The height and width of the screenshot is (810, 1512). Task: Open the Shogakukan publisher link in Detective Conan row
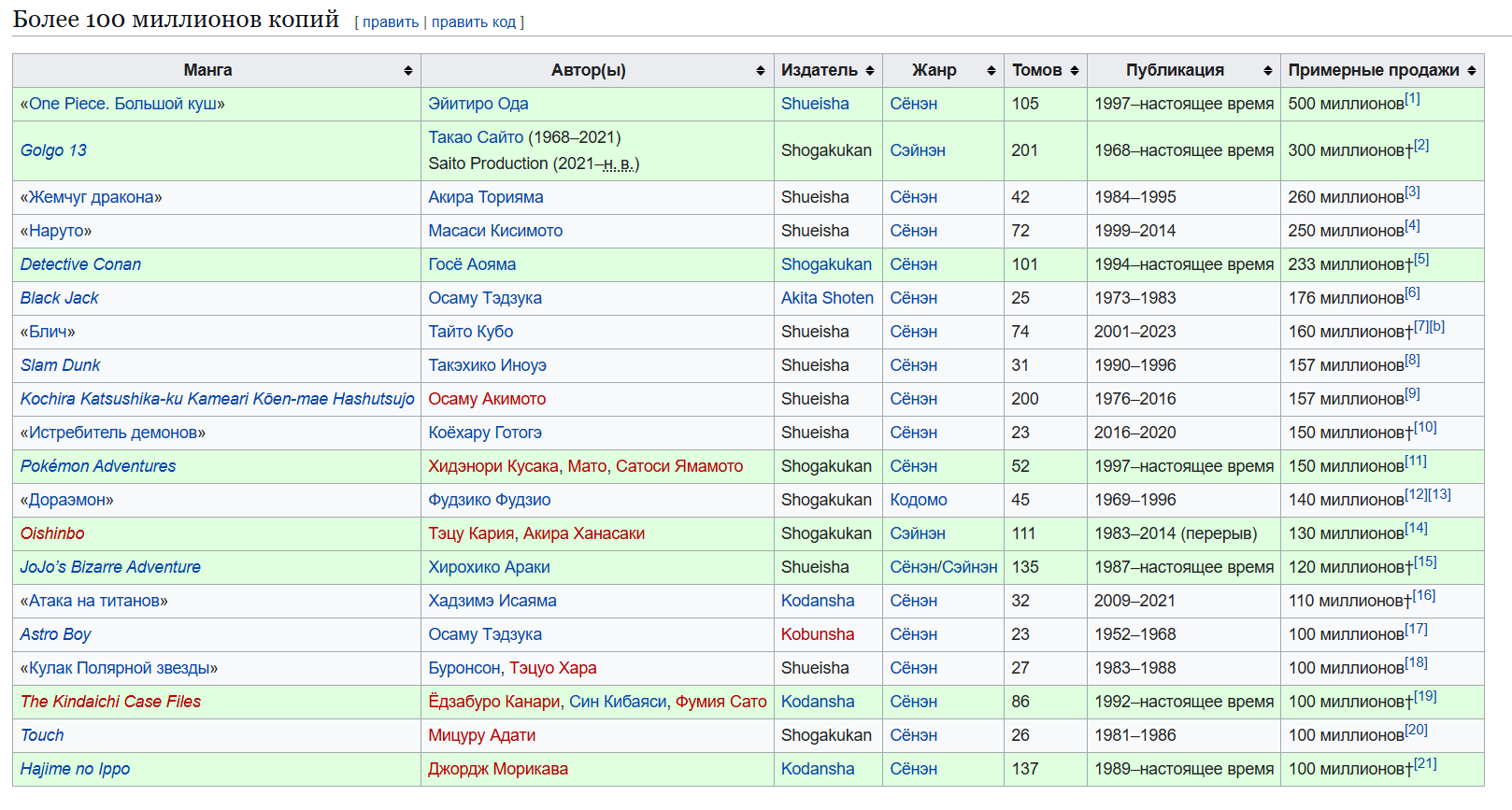(826, 264)
